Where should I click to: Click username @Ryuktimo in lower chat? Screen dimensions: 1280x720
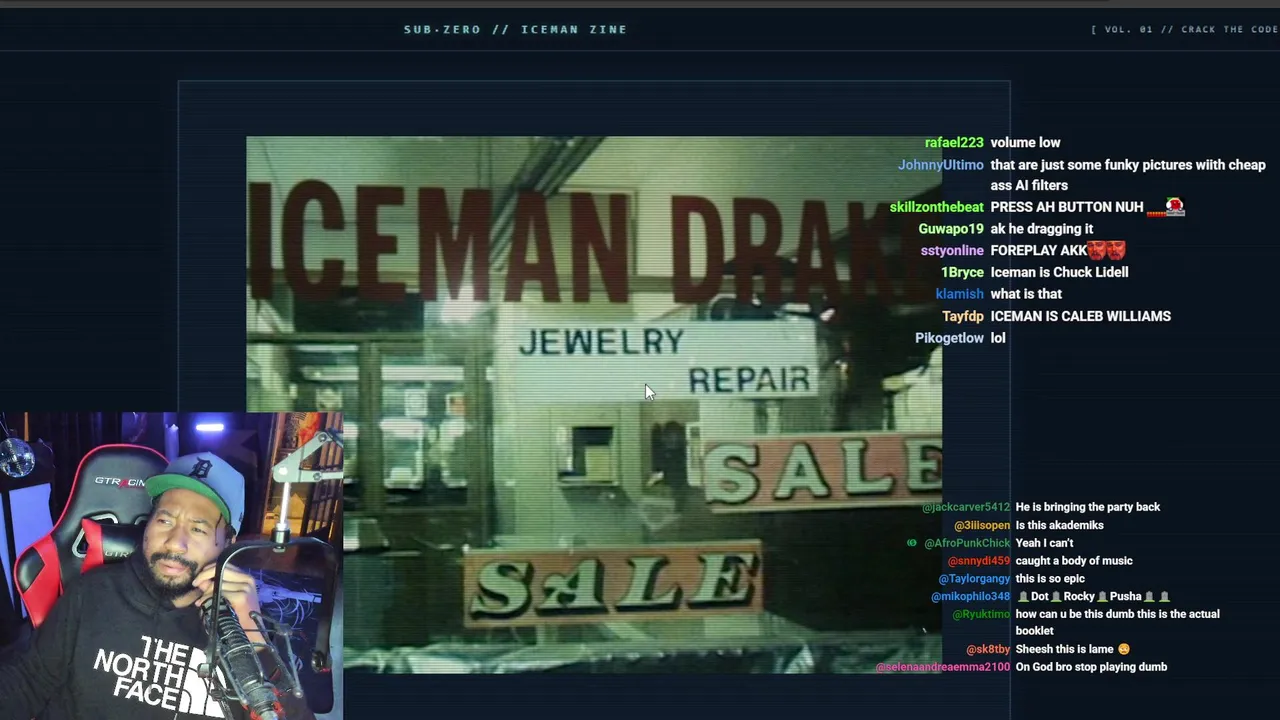981,614
